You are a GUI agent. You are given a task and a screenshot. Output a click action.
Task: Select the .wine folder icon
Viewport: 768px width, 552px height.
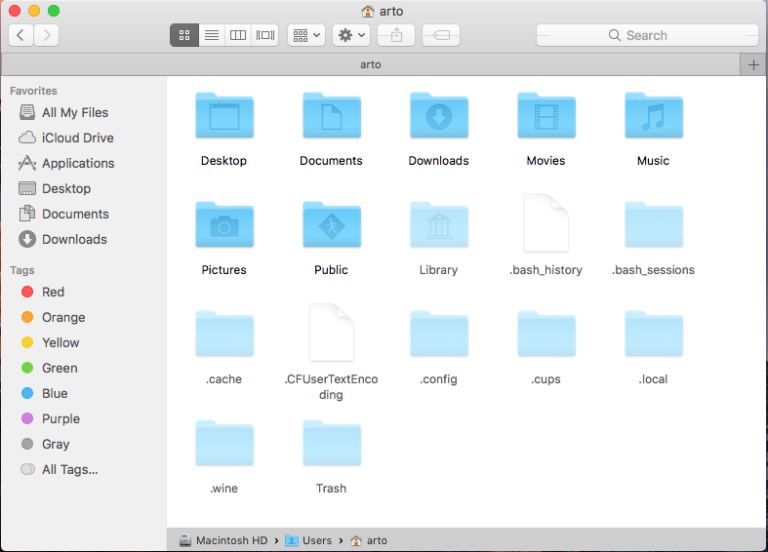coord(224,443)
